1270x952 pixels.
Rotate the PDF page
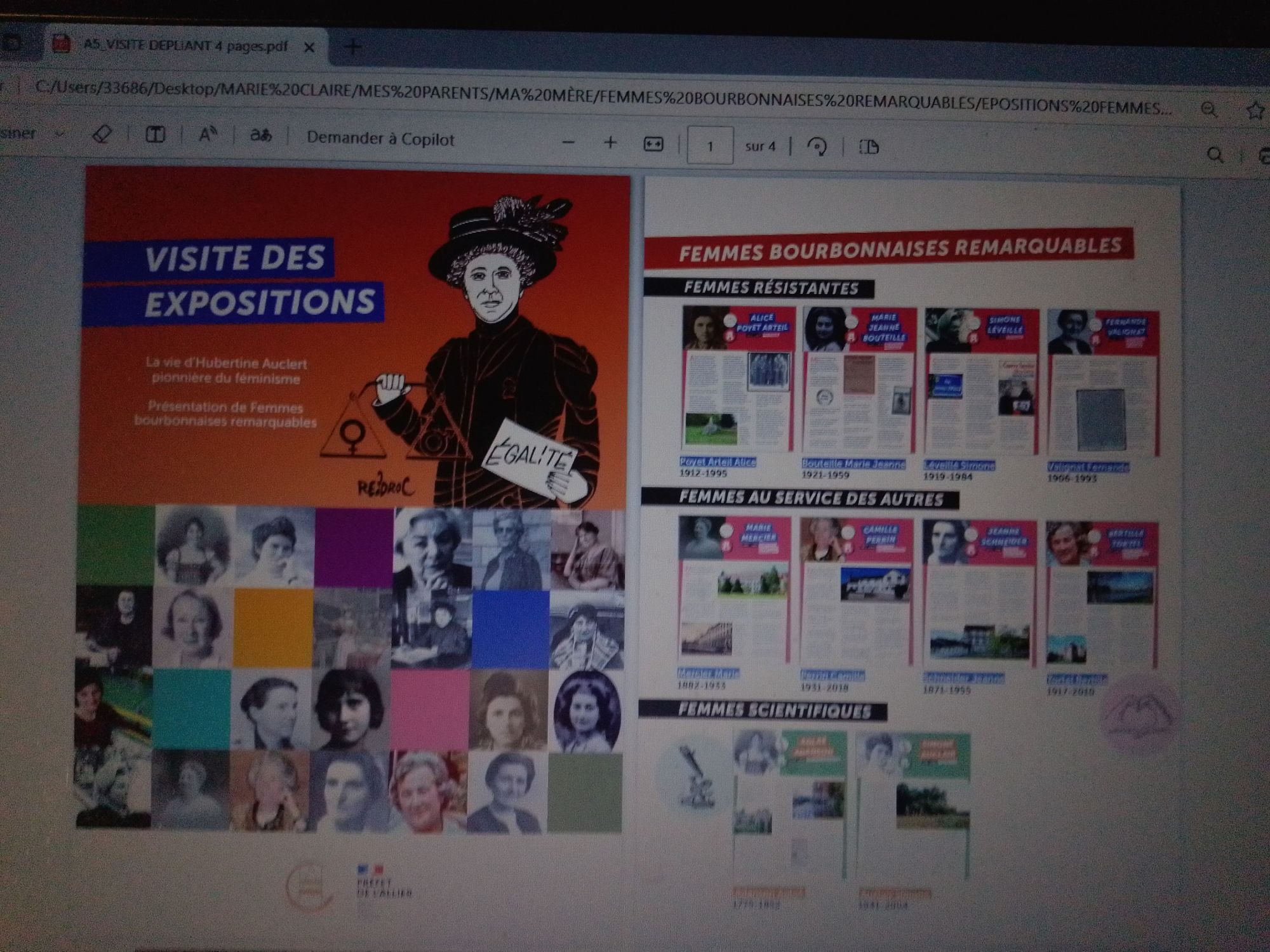pos(817,147)
